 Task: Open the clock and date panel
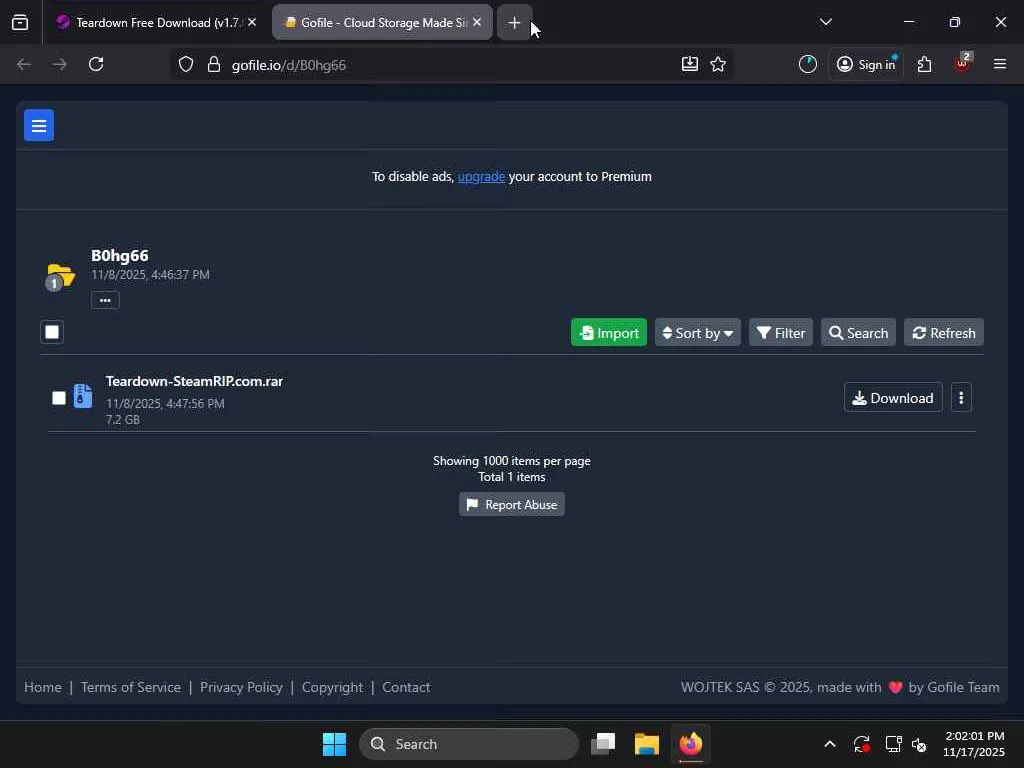click(973, 744)
